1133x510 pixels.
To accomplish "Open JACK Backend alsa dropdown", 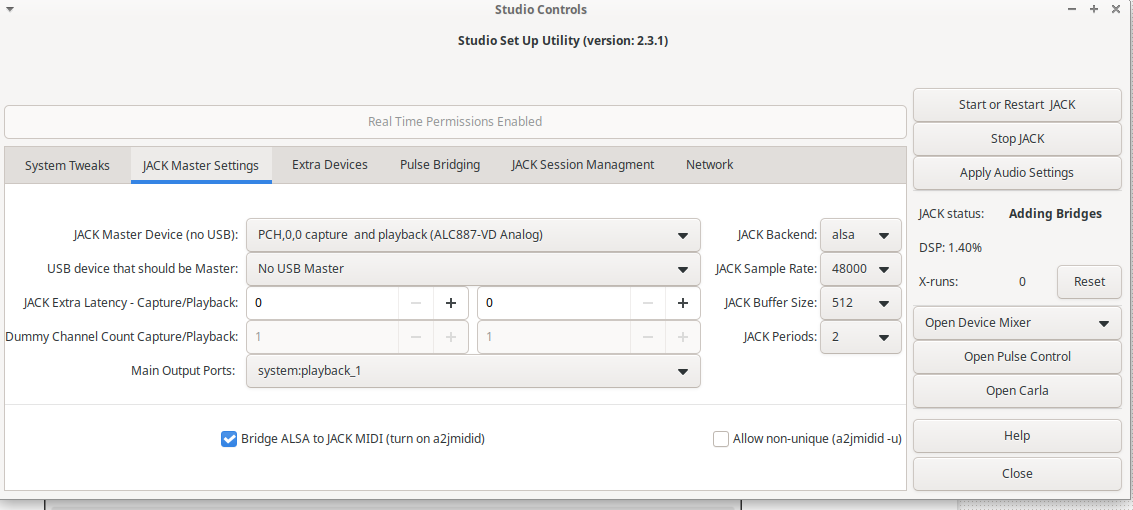I will point(860,236).
